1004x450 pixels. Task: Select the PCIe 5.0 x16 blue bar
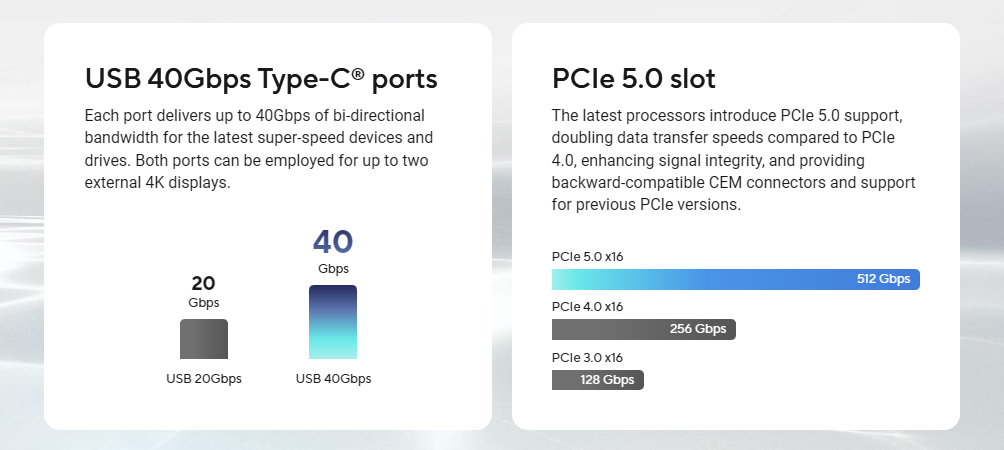[736, 279]
